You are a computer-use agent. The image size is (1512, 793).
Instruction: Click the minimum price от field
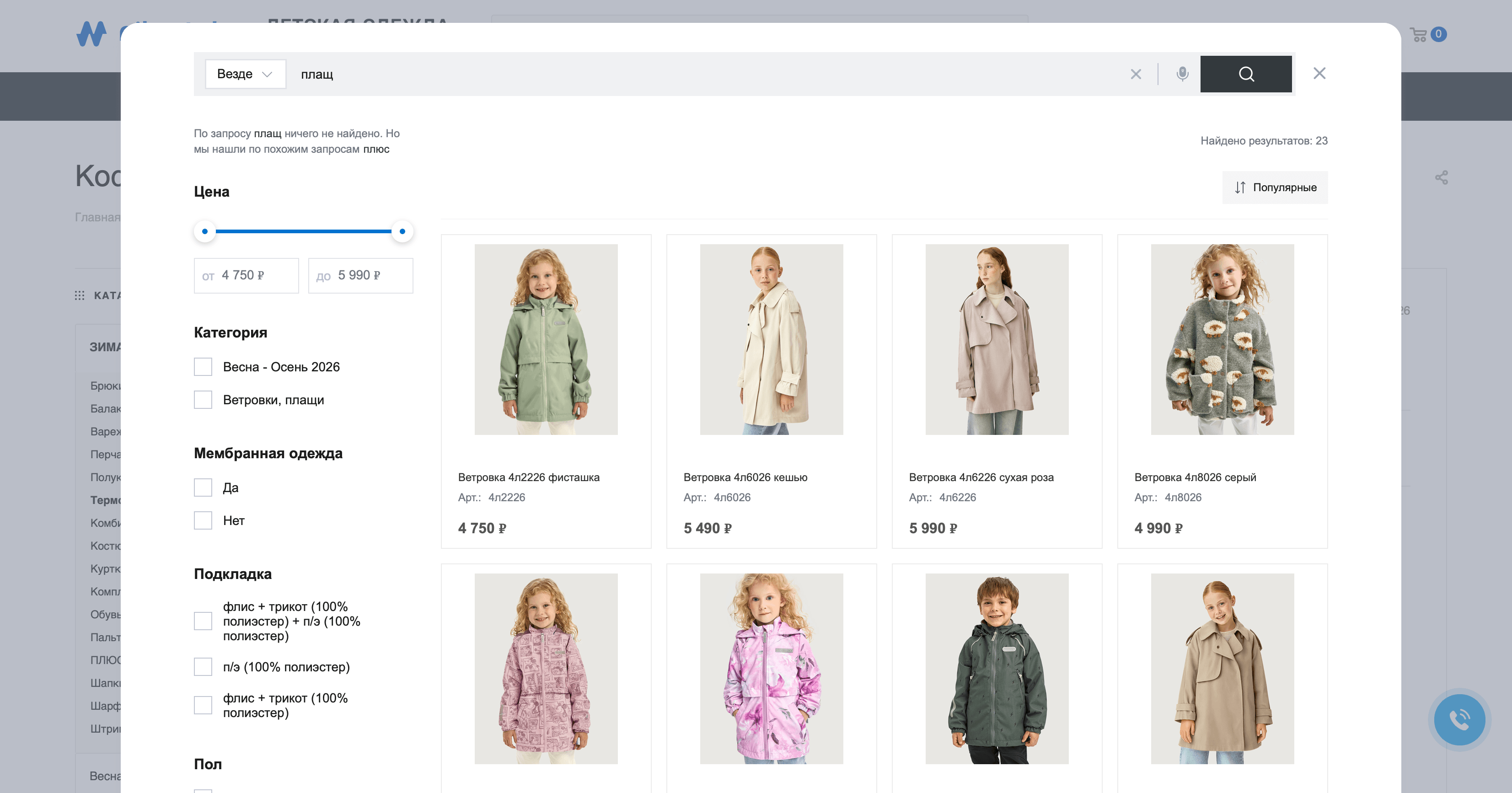[x=247, y=275]
